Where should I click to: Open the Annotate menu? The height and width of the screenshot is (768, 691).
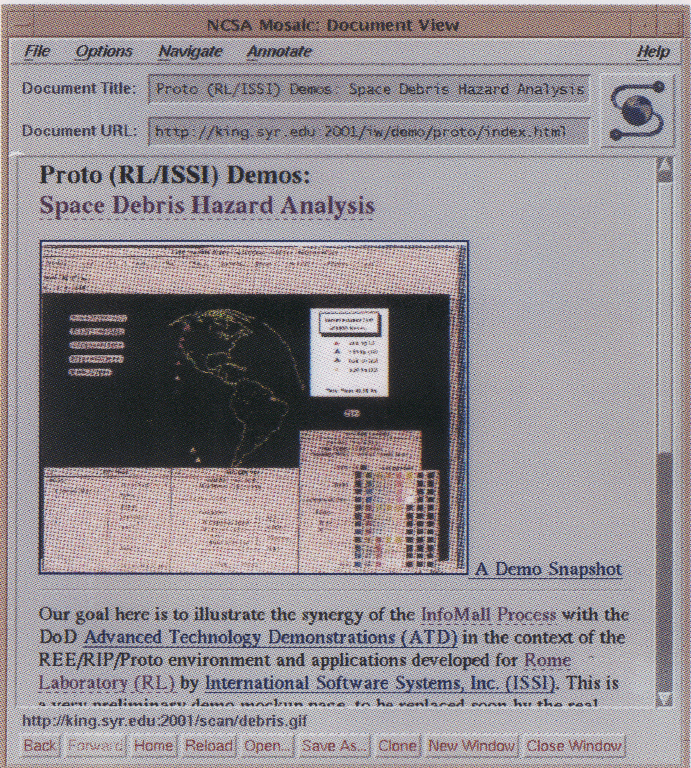click(280, 51)
